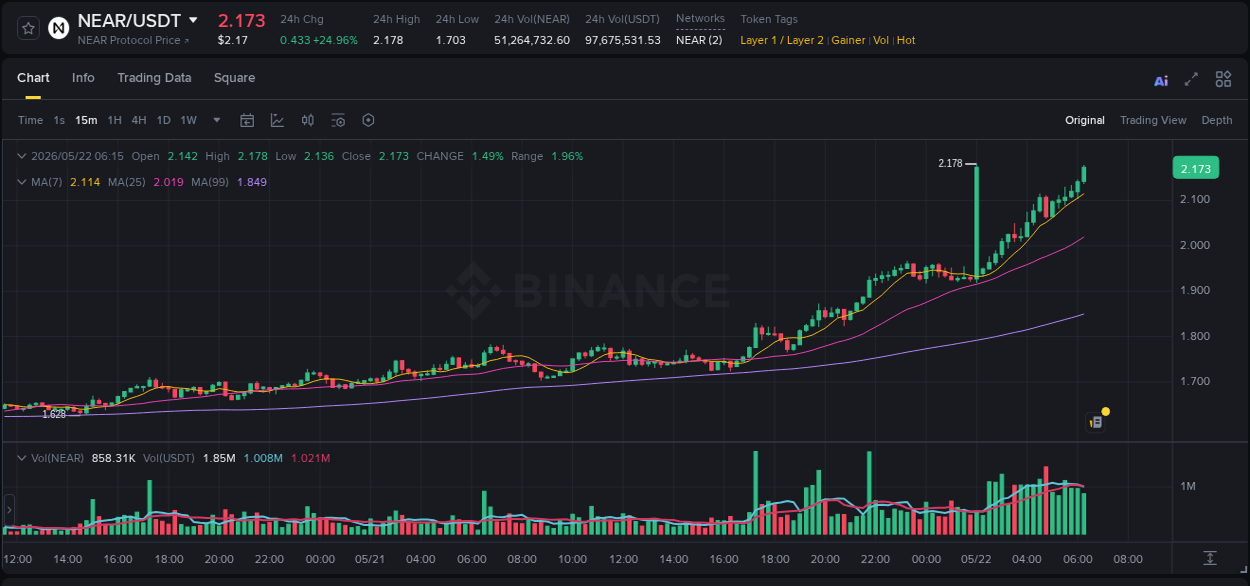Click the 05/22 date label on time axis
Viewport: 1250px width, 586px height.
click(975, 558)
